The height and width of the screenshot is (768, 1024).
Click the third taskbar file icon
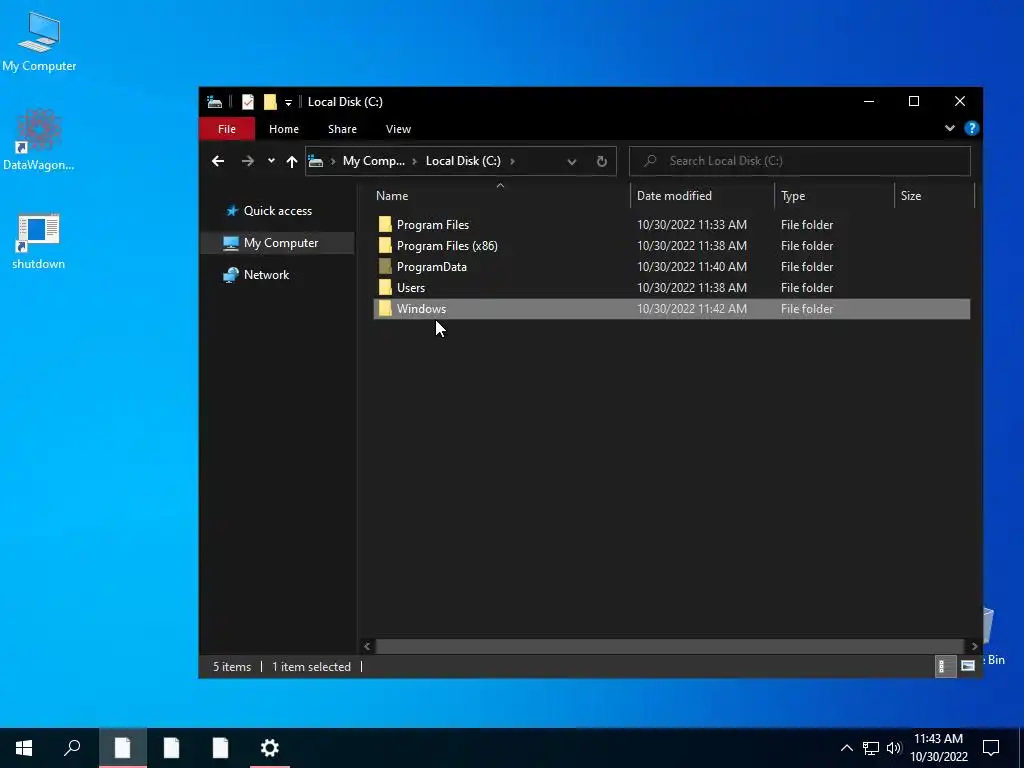(x=220, y=748)
